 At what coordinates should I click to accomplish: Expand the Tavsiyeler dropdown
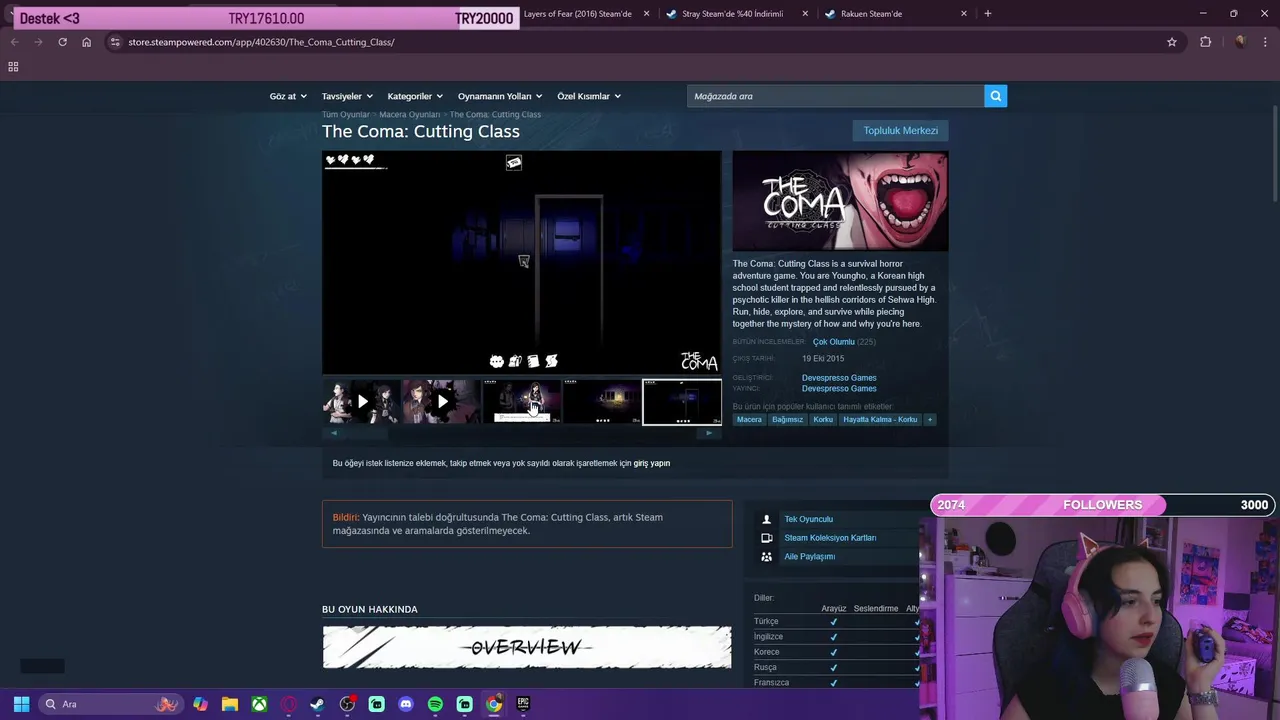[x=347, y=96]
